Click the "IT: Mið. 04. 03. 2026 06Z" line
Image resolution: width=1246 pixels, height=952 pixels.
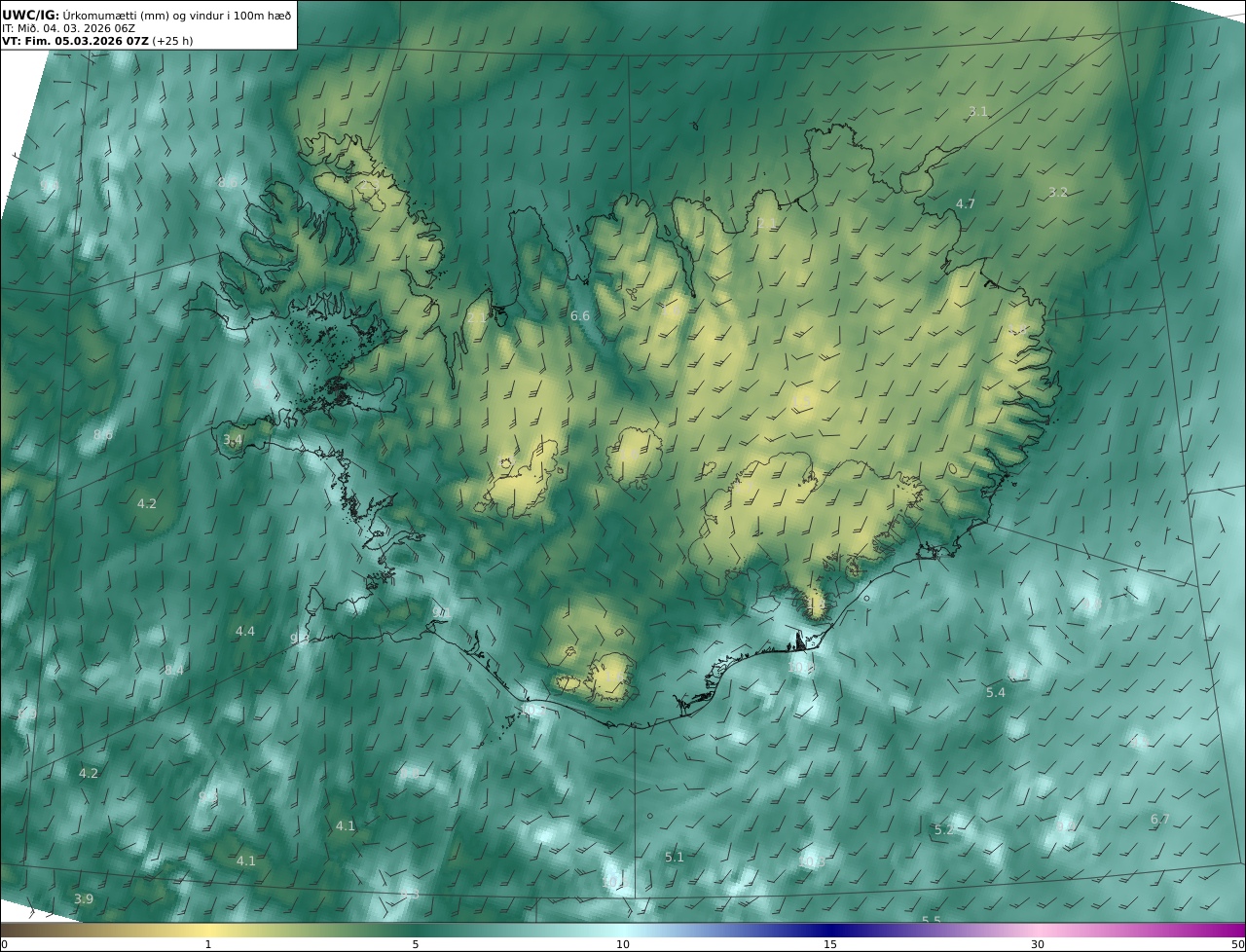pyautogui.click(x=68, y=28)
